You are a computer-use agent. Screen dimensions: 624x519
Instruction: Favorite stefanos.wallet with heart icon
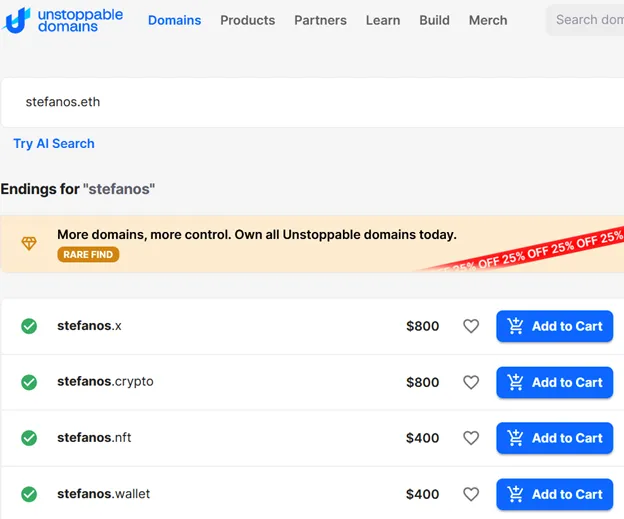[x=471, y=494]
